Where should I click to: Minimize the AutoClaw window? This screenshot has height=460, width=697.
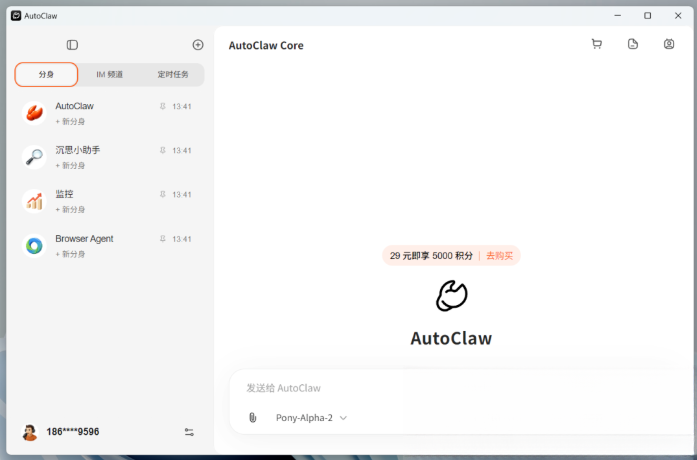click(617, 16)
